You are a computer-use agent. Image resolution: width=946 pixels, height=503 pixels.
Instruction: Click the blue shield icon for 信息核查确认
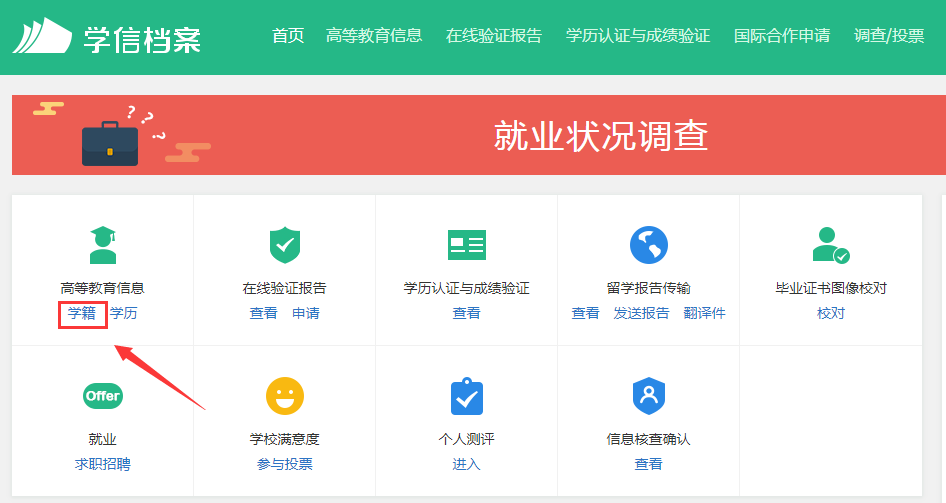(648, 396)
